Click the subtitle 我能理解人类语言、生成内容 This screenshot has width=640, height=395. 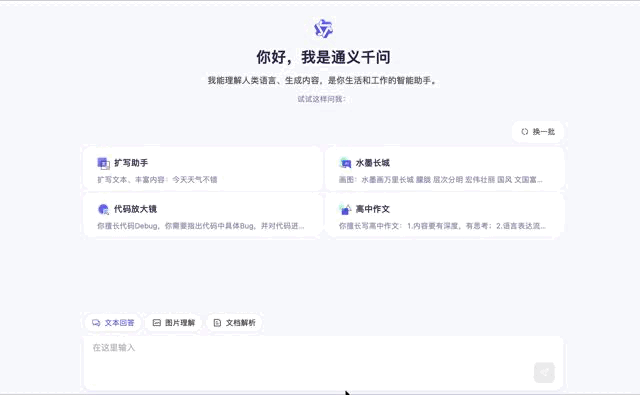(x=322, y=80)
